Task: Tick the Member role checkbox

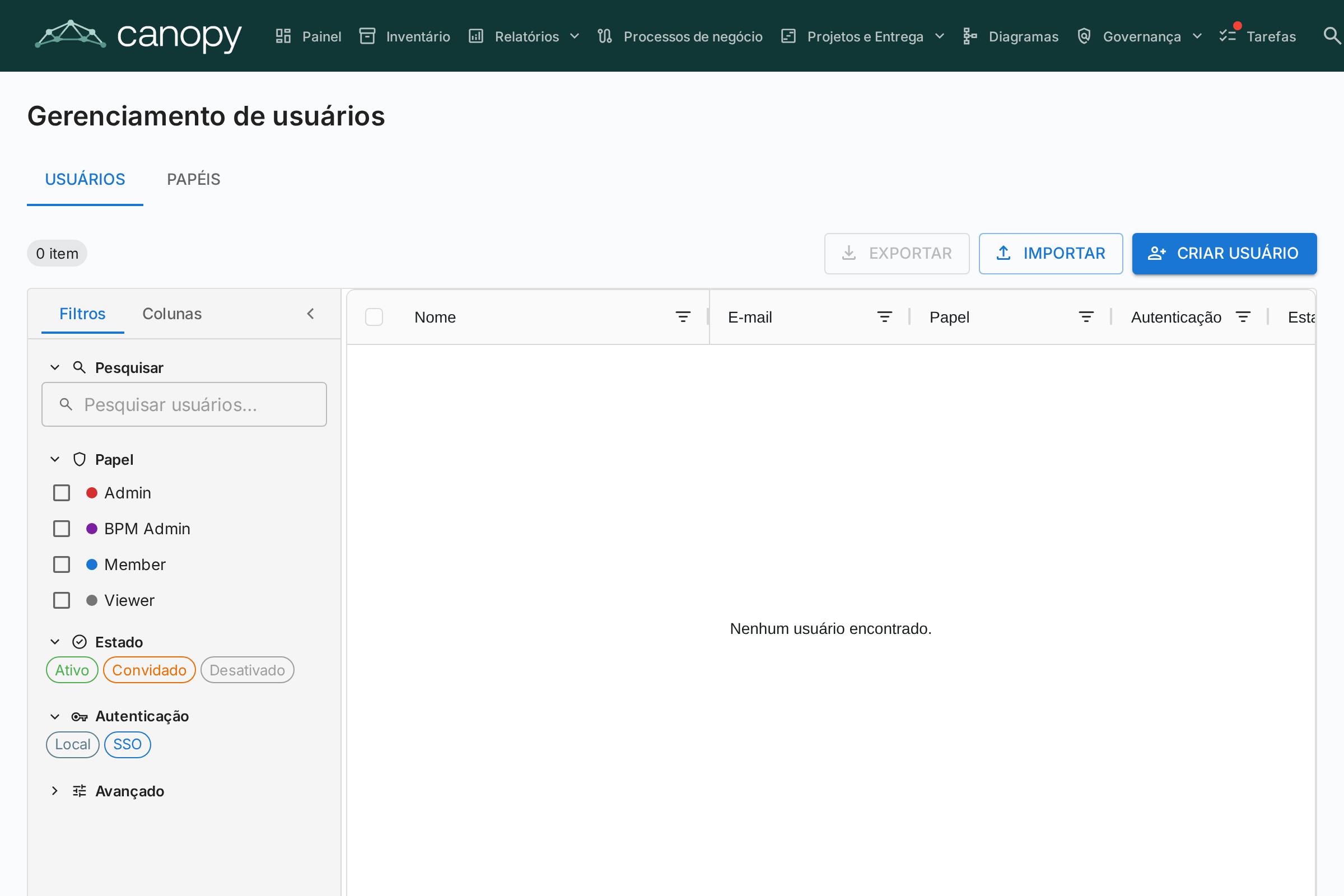Action: coord(62,564)
